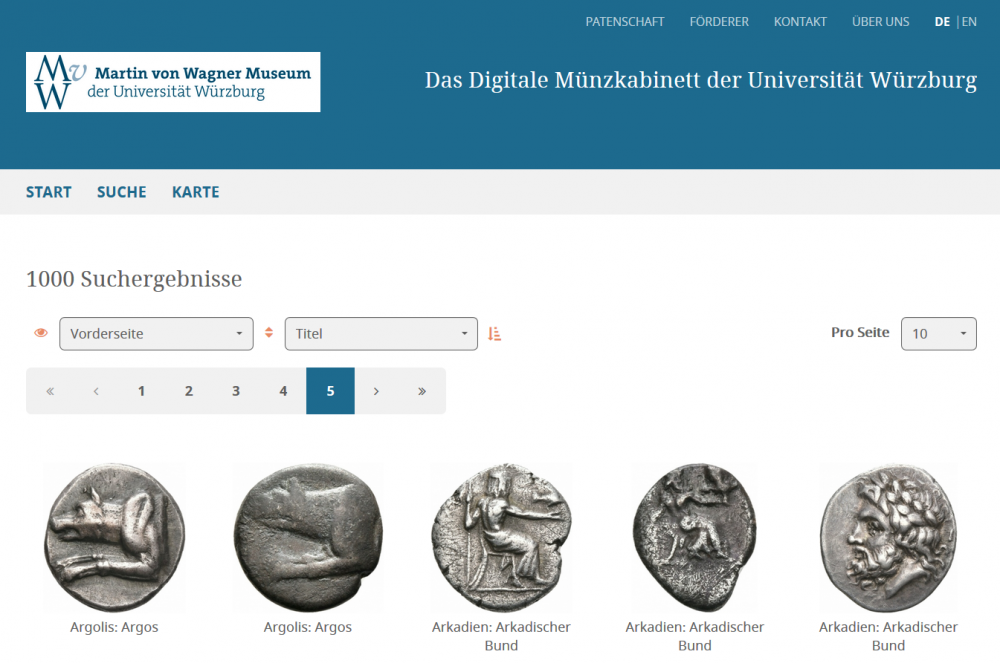
Task: Open the bearded head Arkadischer Bund coin
Action: coord(888,537)
